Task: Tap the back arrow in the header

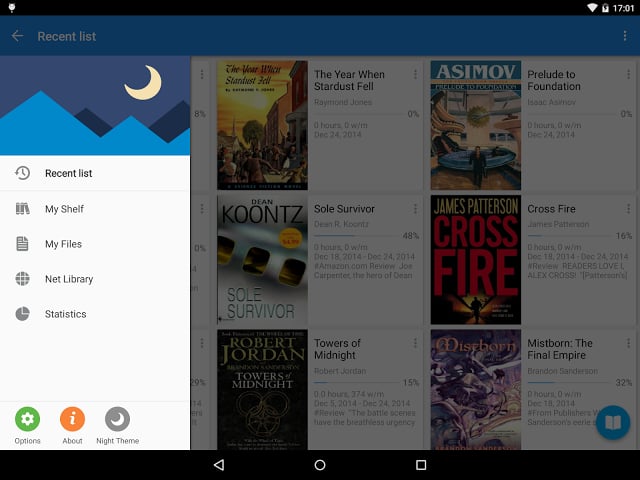Action: pyautogui.click(x=17, y=37)
